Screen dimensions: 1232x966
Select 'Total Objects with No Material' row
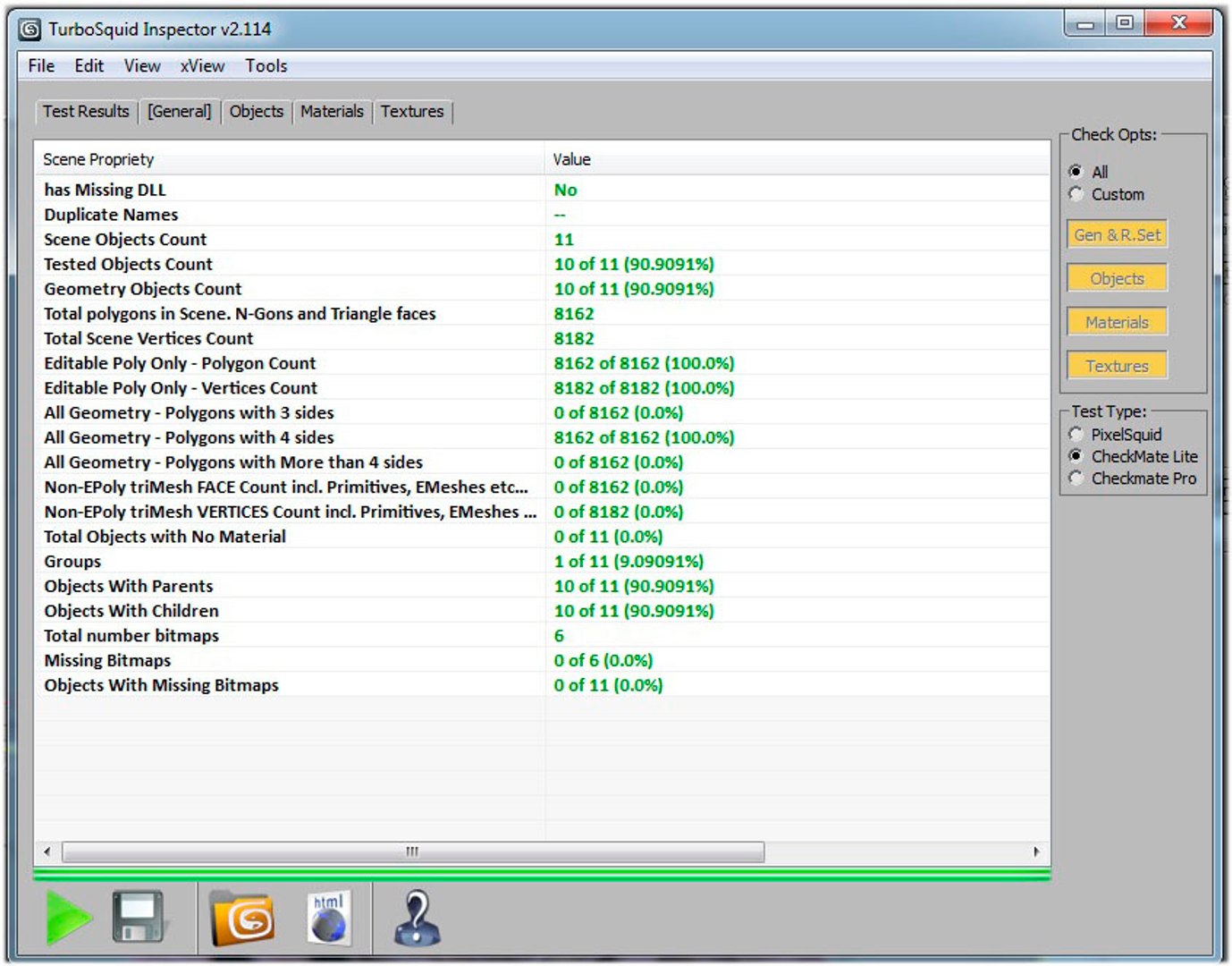pos(542,537)
